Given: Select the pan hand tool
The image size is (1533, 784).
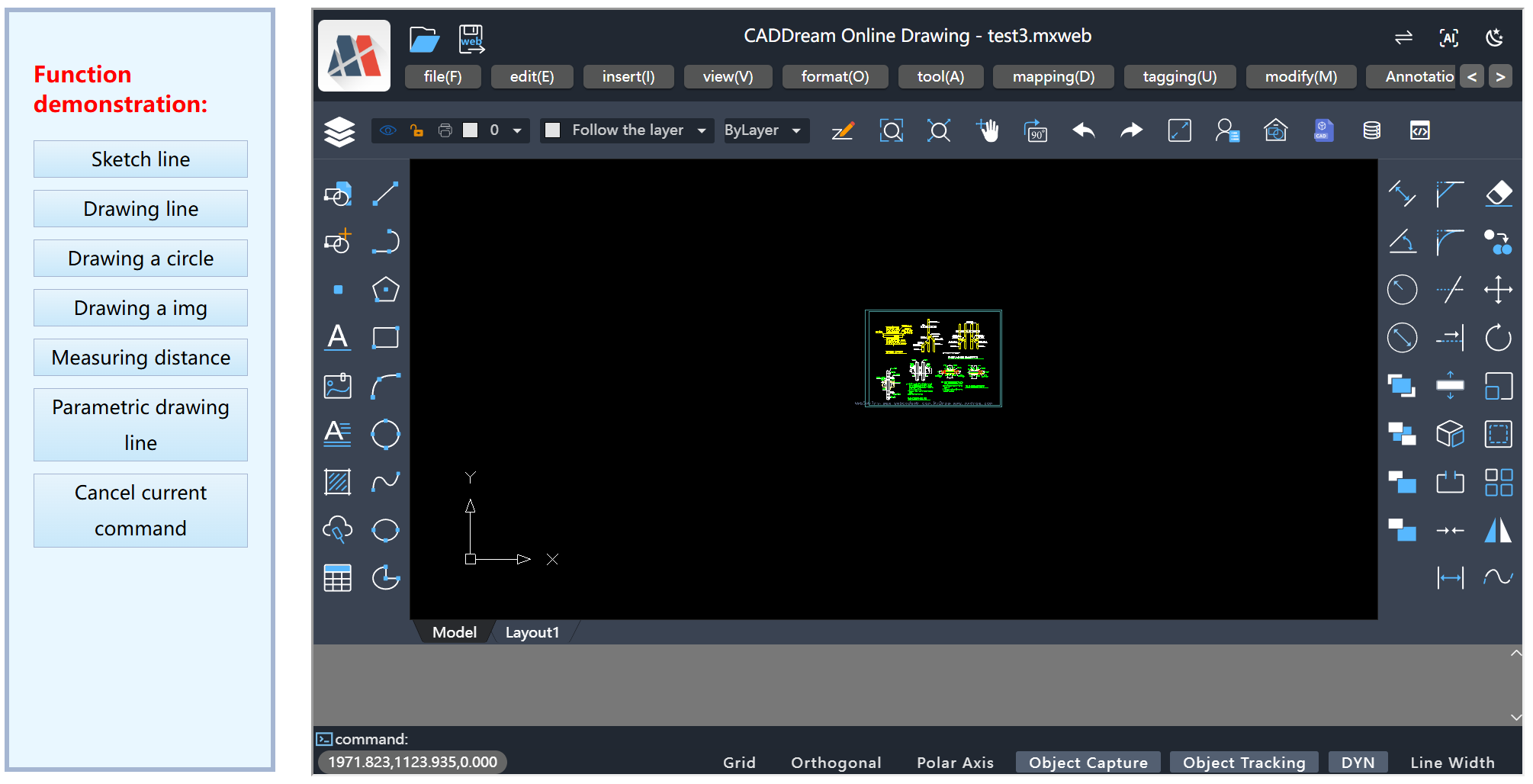Looking at the screenshot, I should point(988,131).
